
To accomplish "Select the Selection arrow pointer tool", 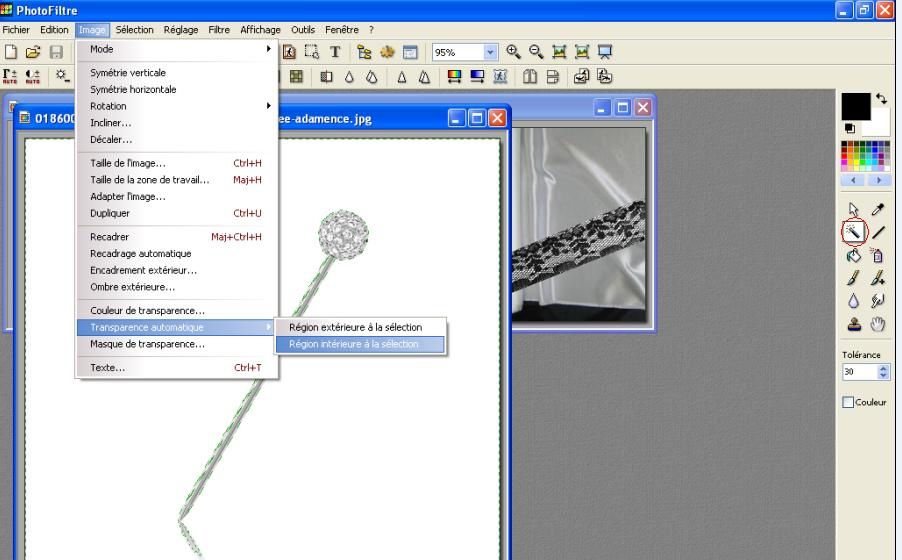I will [x=853, y=209].
